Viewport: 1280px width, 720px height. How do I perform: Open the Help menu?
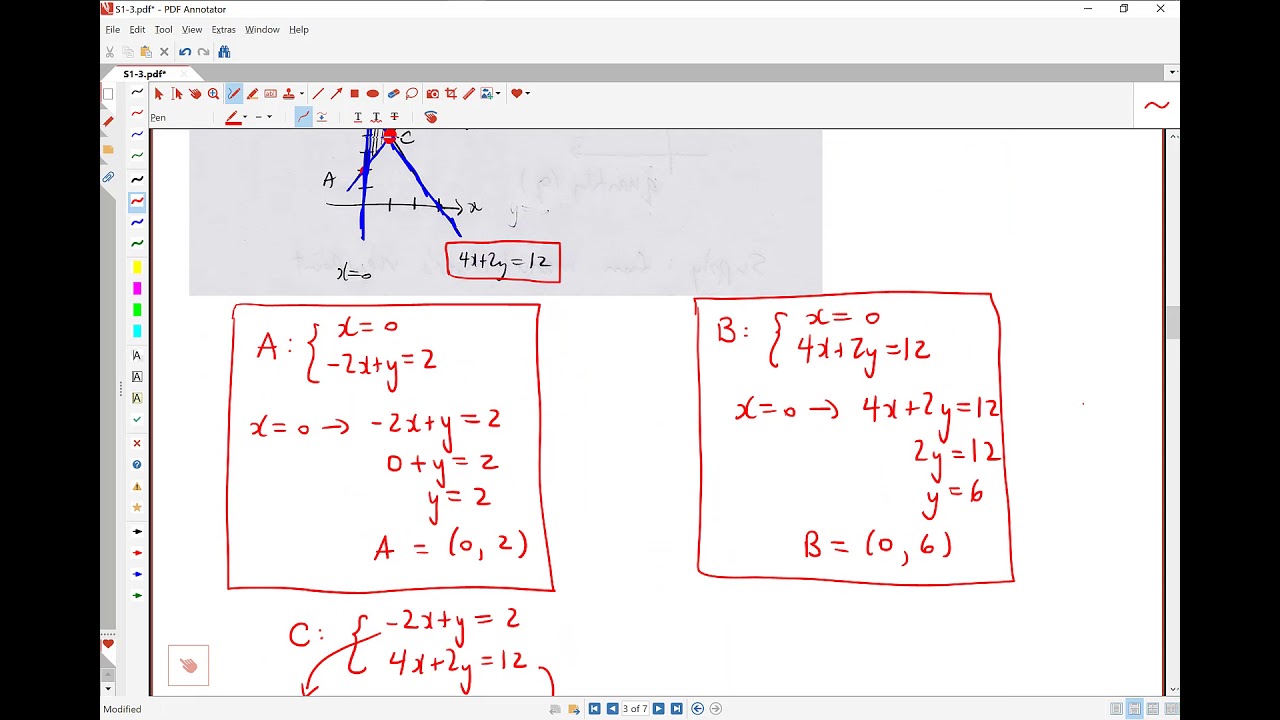coord(299,30)
